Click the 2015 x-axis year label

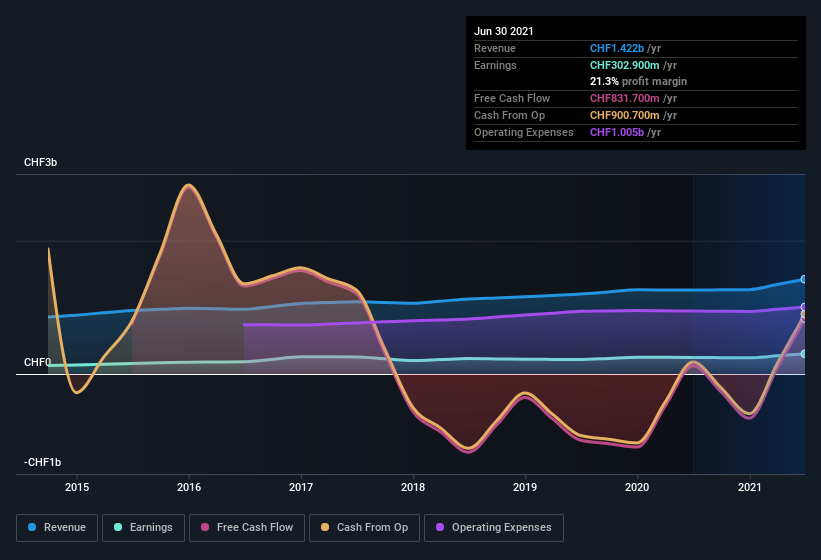[x=77, y=487]
